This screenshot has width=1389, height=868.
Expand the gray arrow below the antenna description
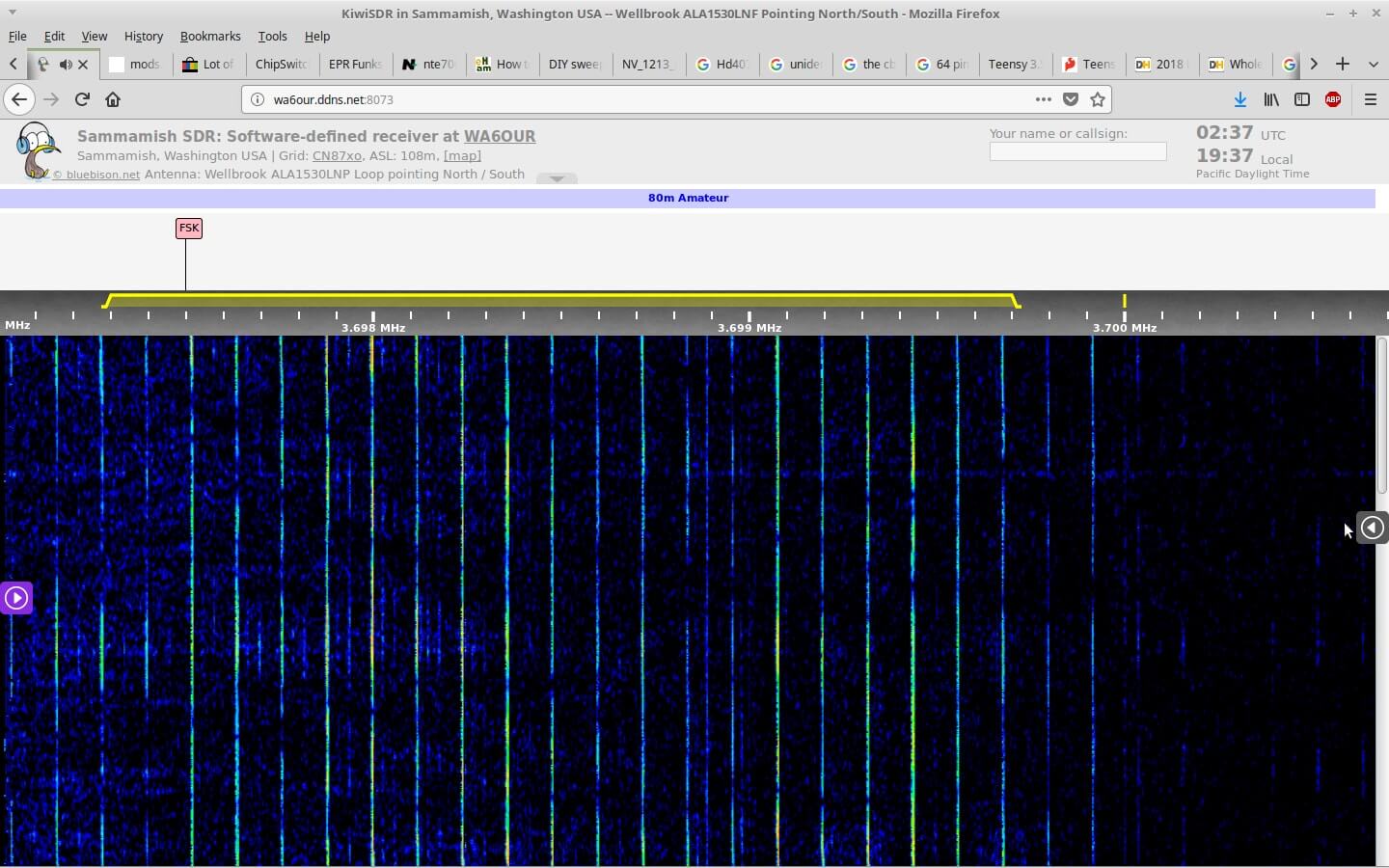point(556,177)
